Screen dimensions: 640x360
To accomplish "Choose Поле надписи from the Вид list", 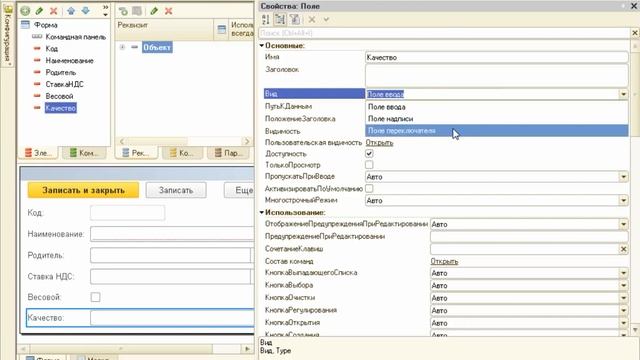I will coord(496,119).
